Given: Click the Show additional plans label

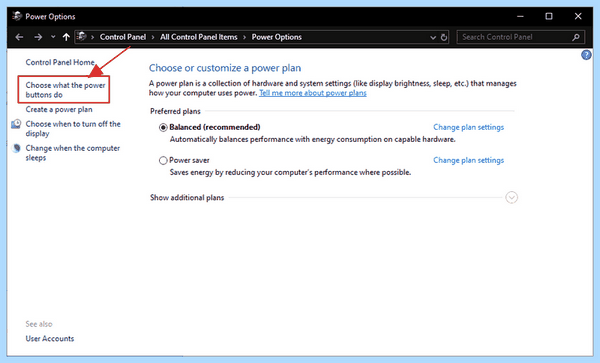Looking at the screenshot, I should point(187,198).
